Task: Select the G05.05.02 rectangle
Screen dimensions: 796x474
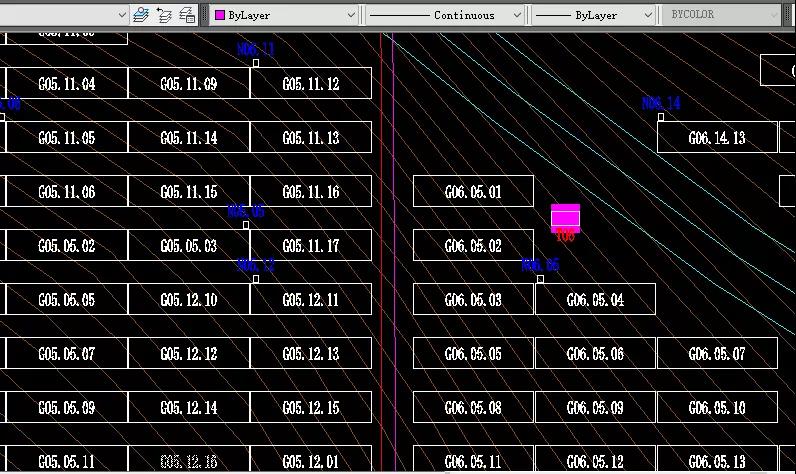Action: point(66,245)
